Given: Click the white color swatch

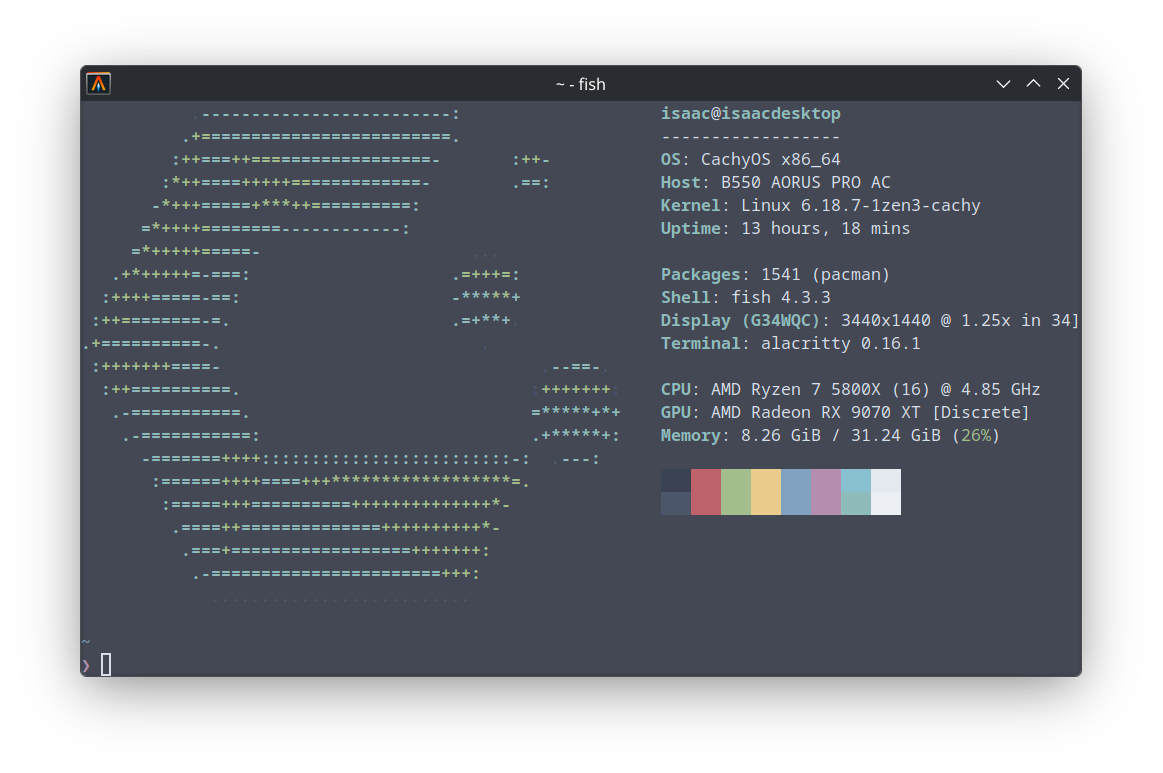Looking at the screenshot, I should tap(886, 492).
